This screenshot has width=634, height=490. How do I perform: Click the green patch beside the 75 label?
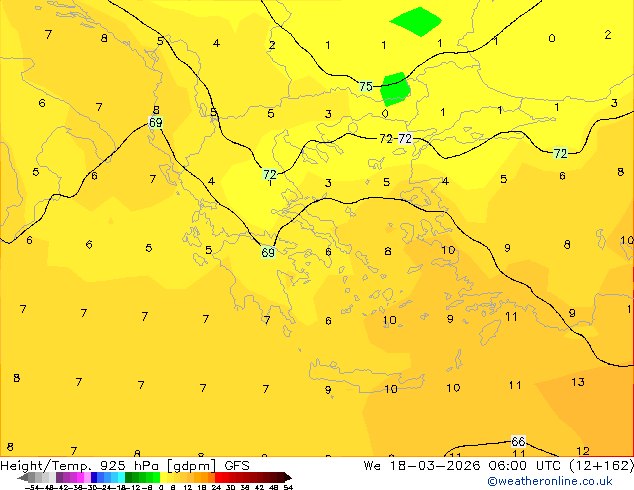(395, 89)
